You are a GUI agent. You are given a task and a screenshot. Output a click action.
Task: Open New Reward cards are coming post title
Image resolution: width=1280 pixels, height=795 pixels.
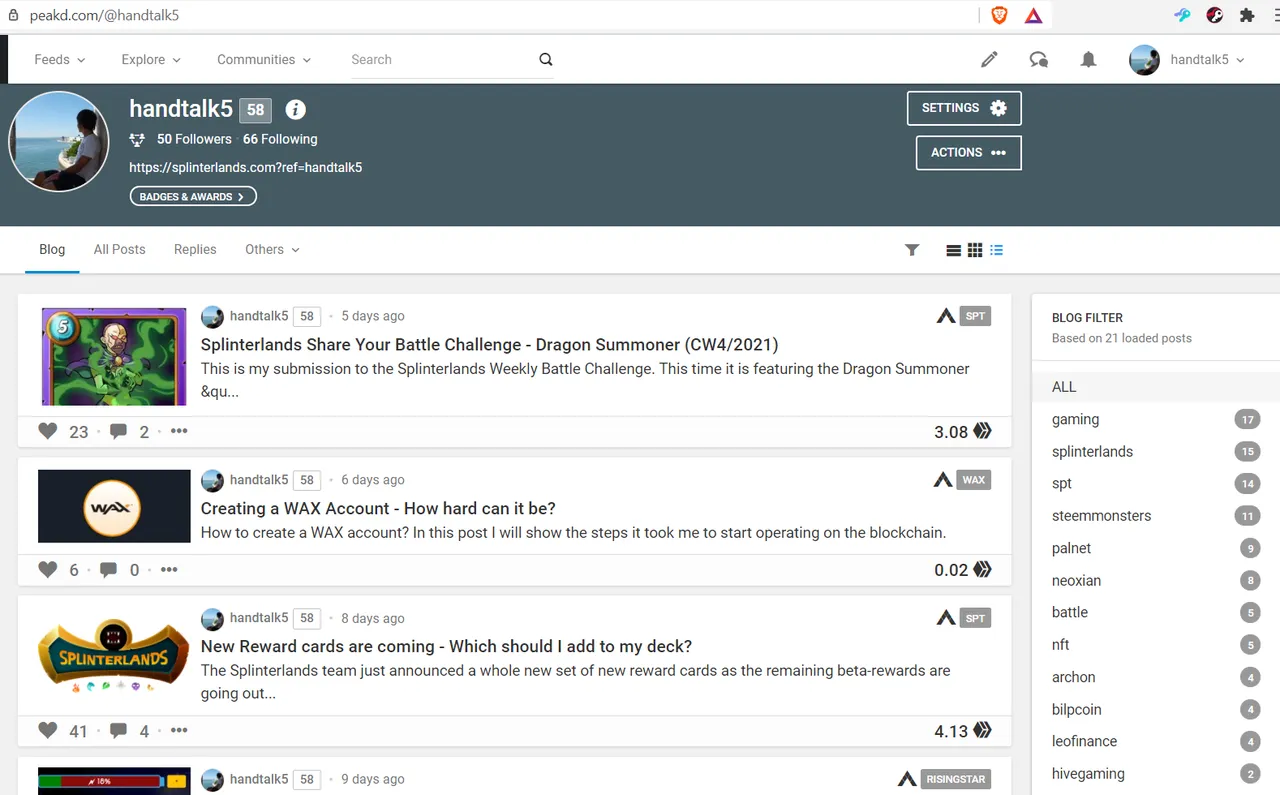click(x=446, y=647)
